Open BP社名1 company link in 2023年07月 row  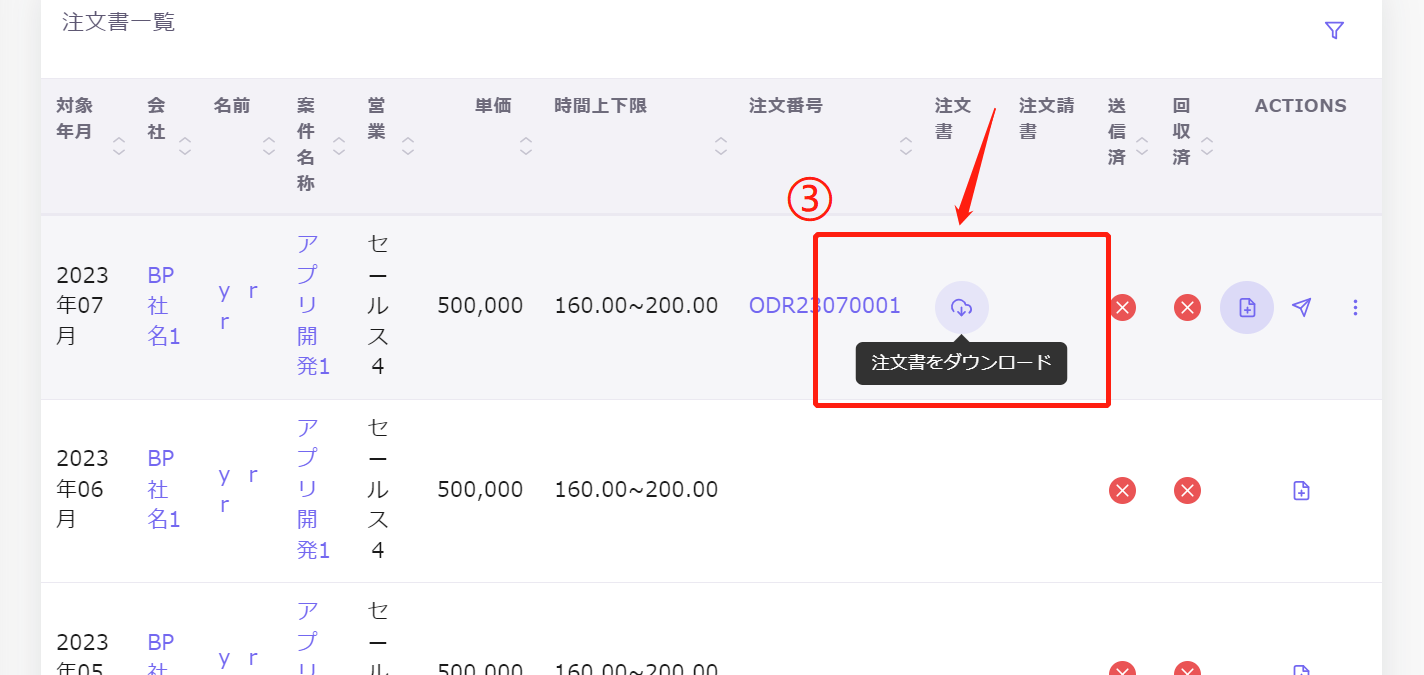163,306
